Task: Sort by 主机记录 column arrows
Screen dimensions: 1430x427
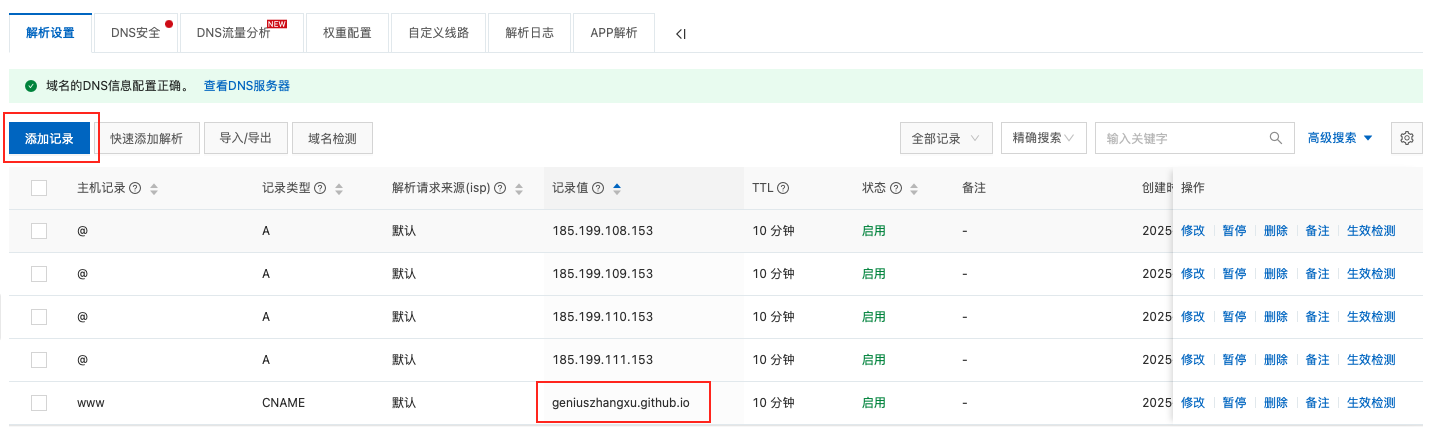Action: [154, 189]
